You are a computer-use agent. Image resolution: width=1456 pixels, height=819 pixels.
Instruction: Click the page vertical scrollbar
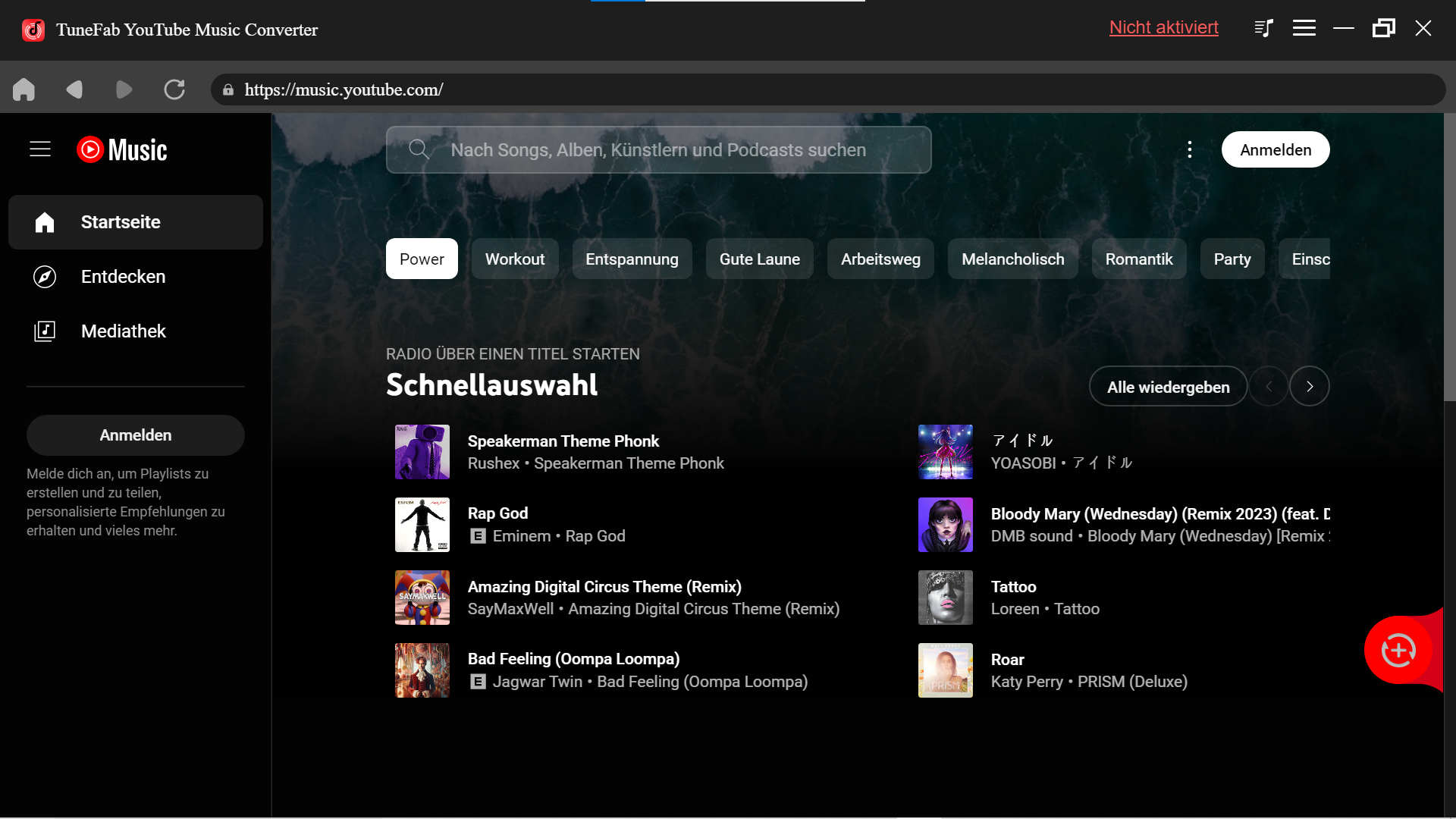pos(1450,258)
